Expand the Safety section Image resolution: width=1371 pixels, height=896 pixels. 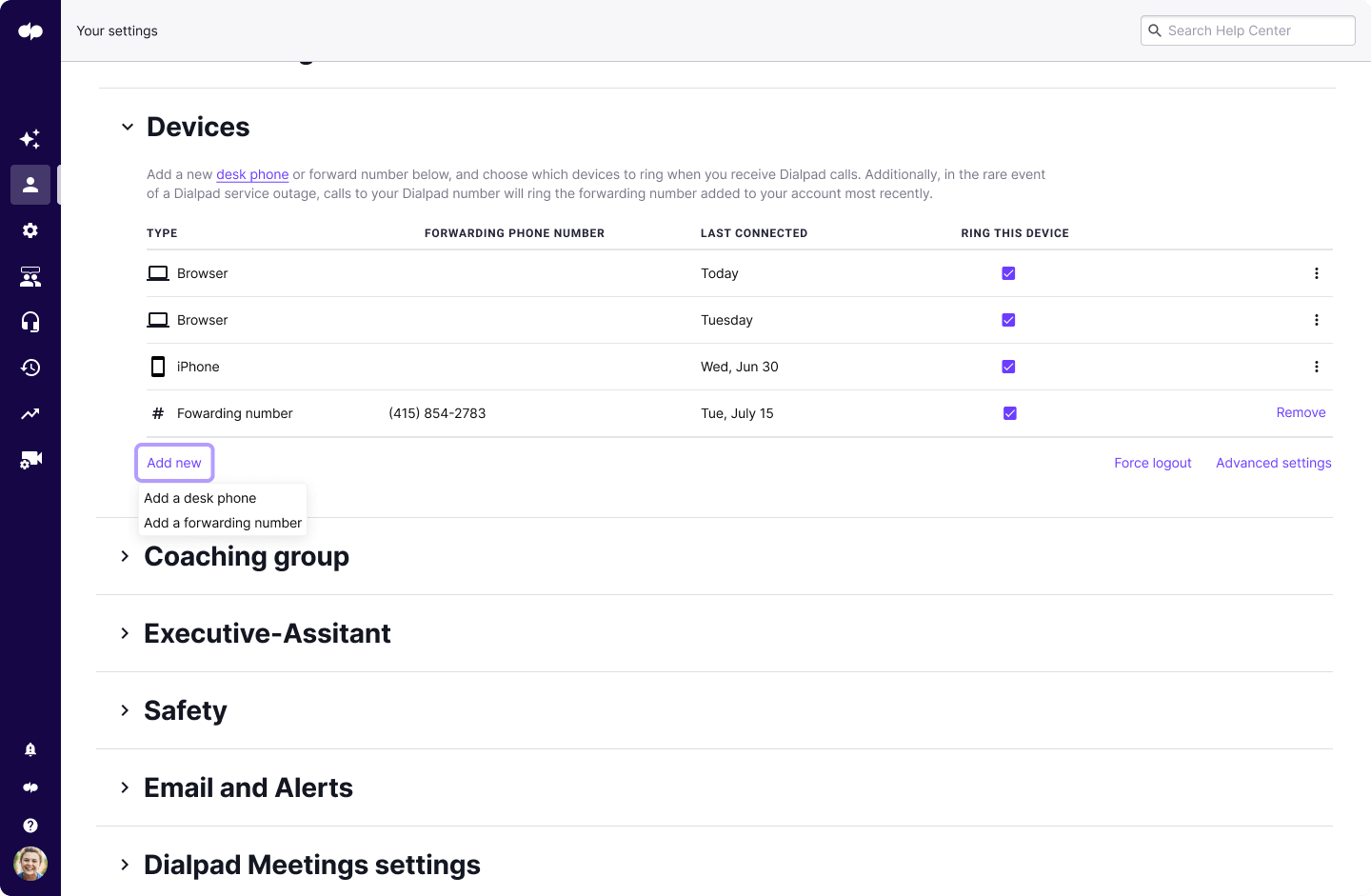125,710
